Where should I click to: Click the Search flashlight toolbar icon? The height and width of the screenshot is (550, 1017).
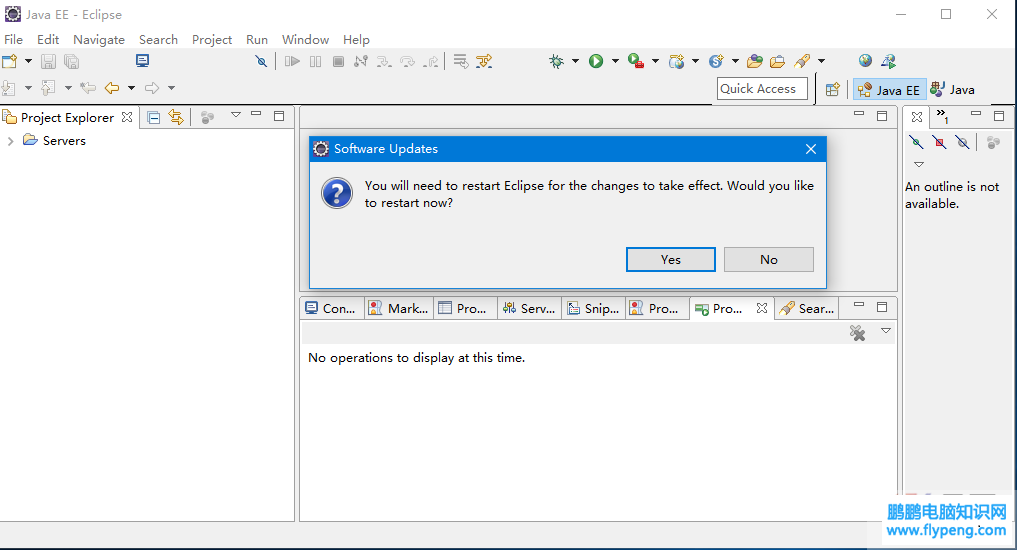click(802, 62)
